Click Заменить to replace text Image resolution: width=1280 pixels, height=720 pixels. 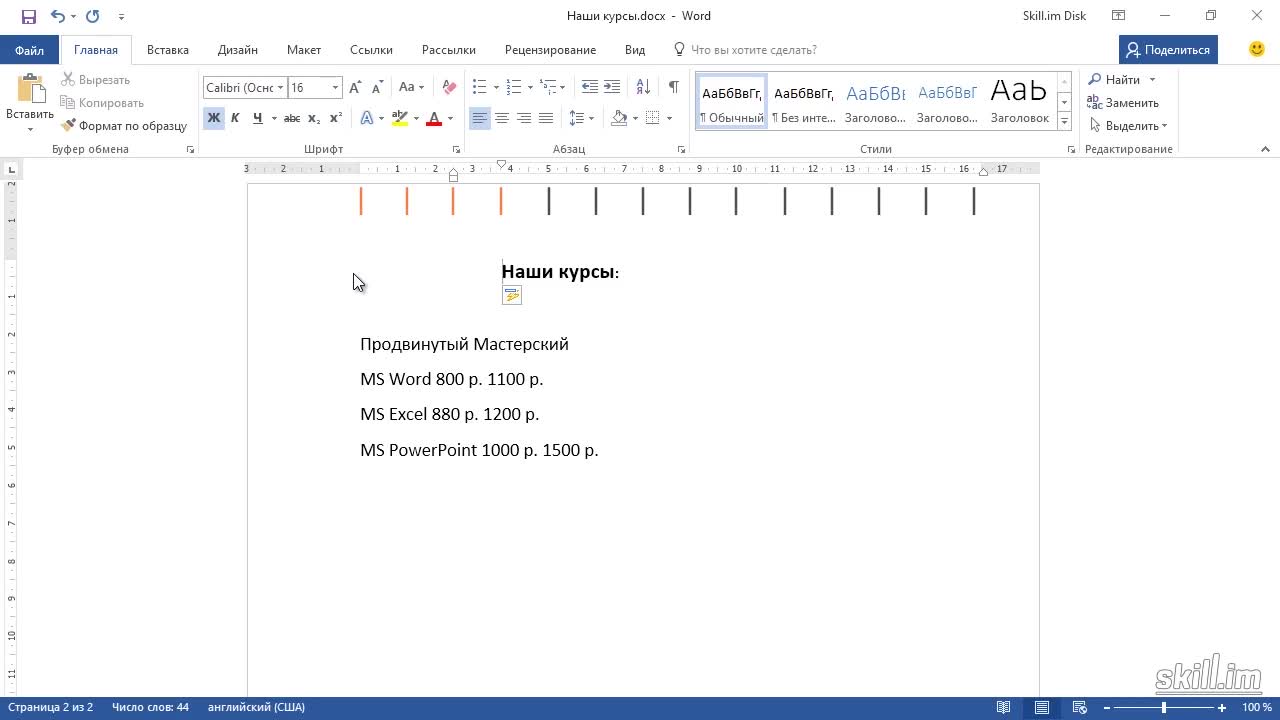coord(1124,103)
